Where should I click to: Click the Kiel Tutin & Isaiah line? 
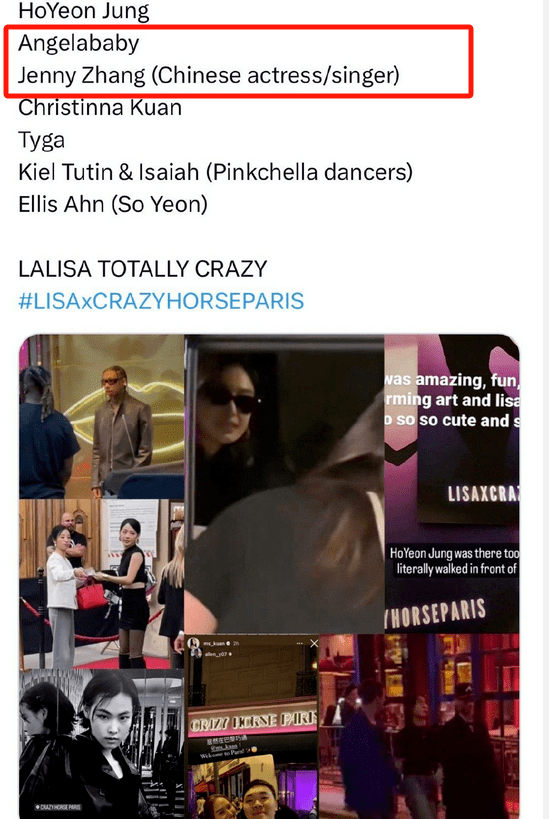click(216, 172)
